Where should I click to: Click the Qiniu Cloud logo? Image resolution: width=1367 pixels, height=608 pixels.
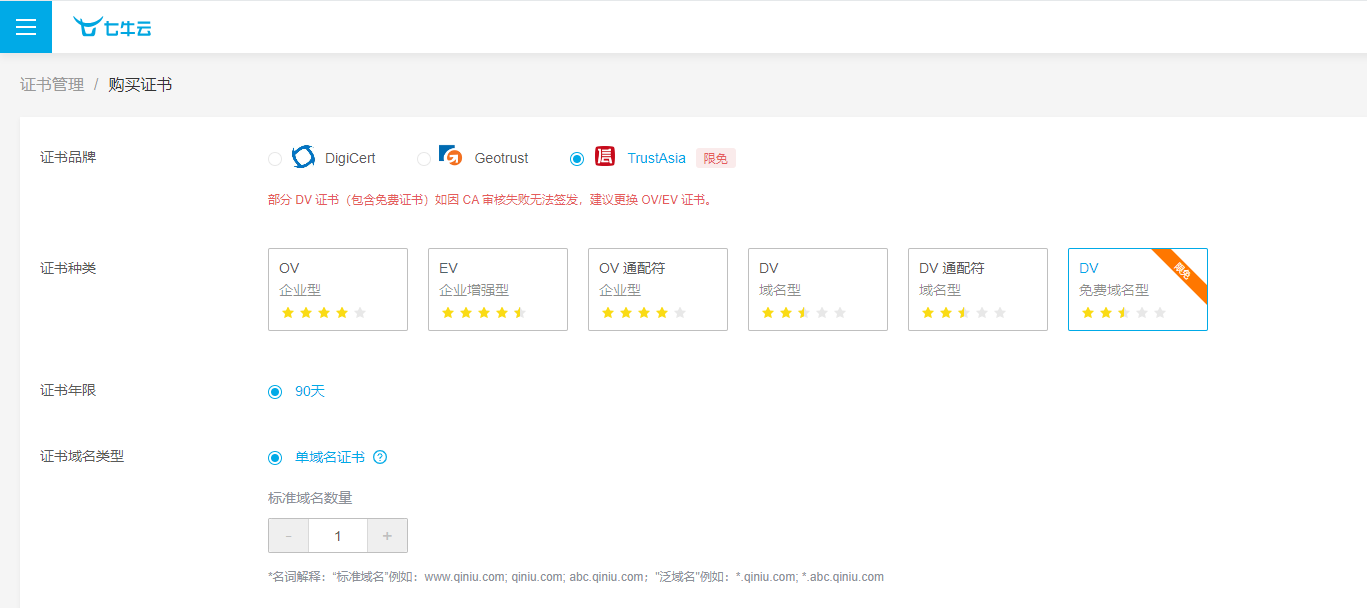click(x=112, y=27)
